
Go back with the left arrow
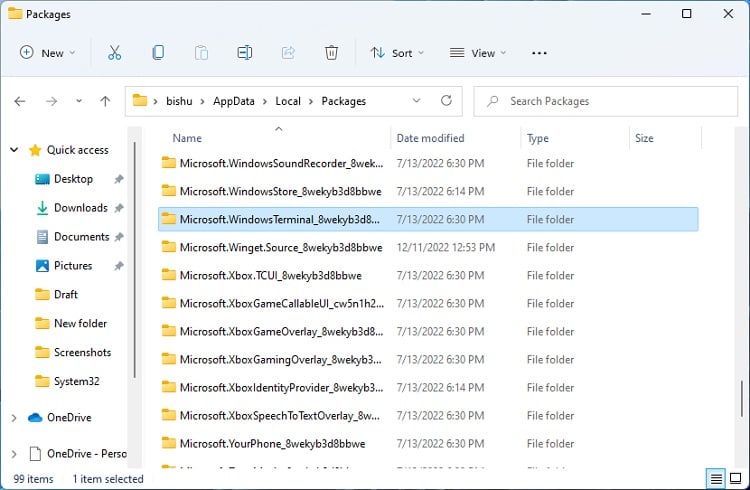point(20,101)
